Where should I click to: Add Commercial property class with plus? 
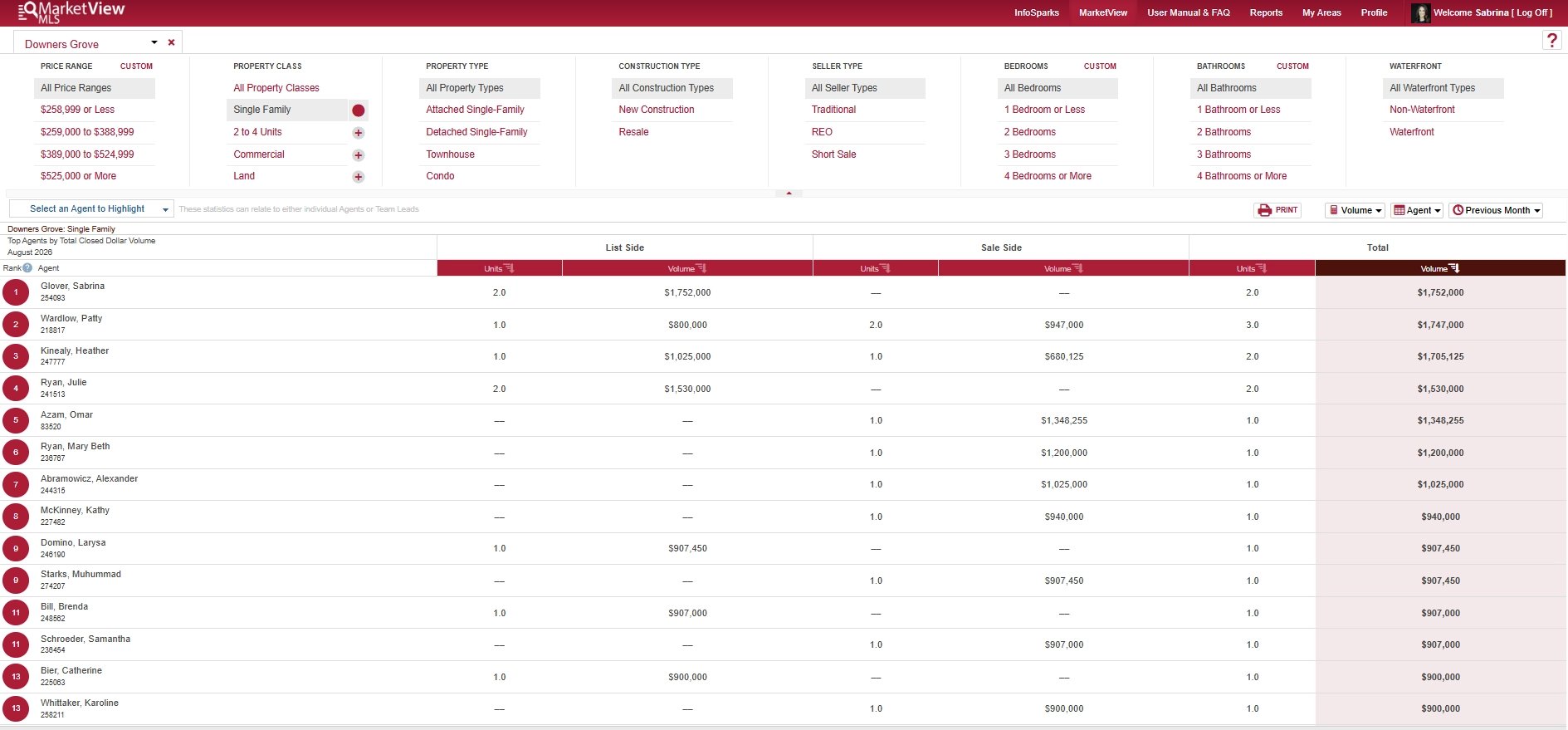click(359, 155)
